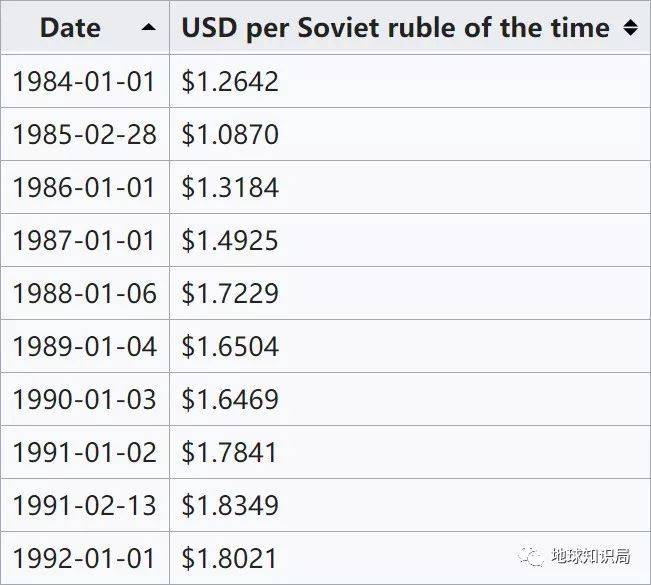The width and height of the screenshot is (651, 585).
Task: Click the $1.2642 value cell
Action: [x=230, y=81]
